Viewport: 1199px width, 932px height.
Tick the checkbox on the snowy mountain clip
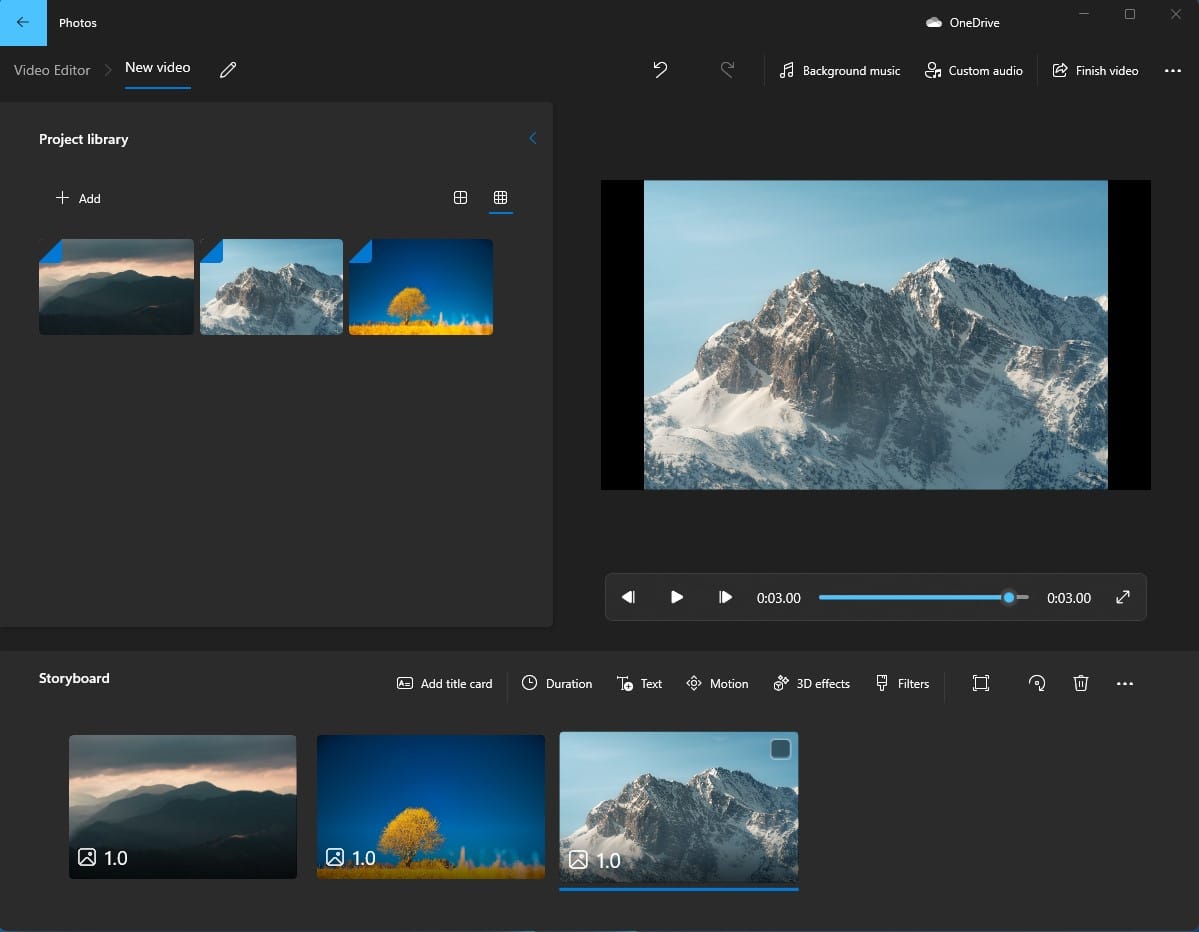(x=780, y=749)
